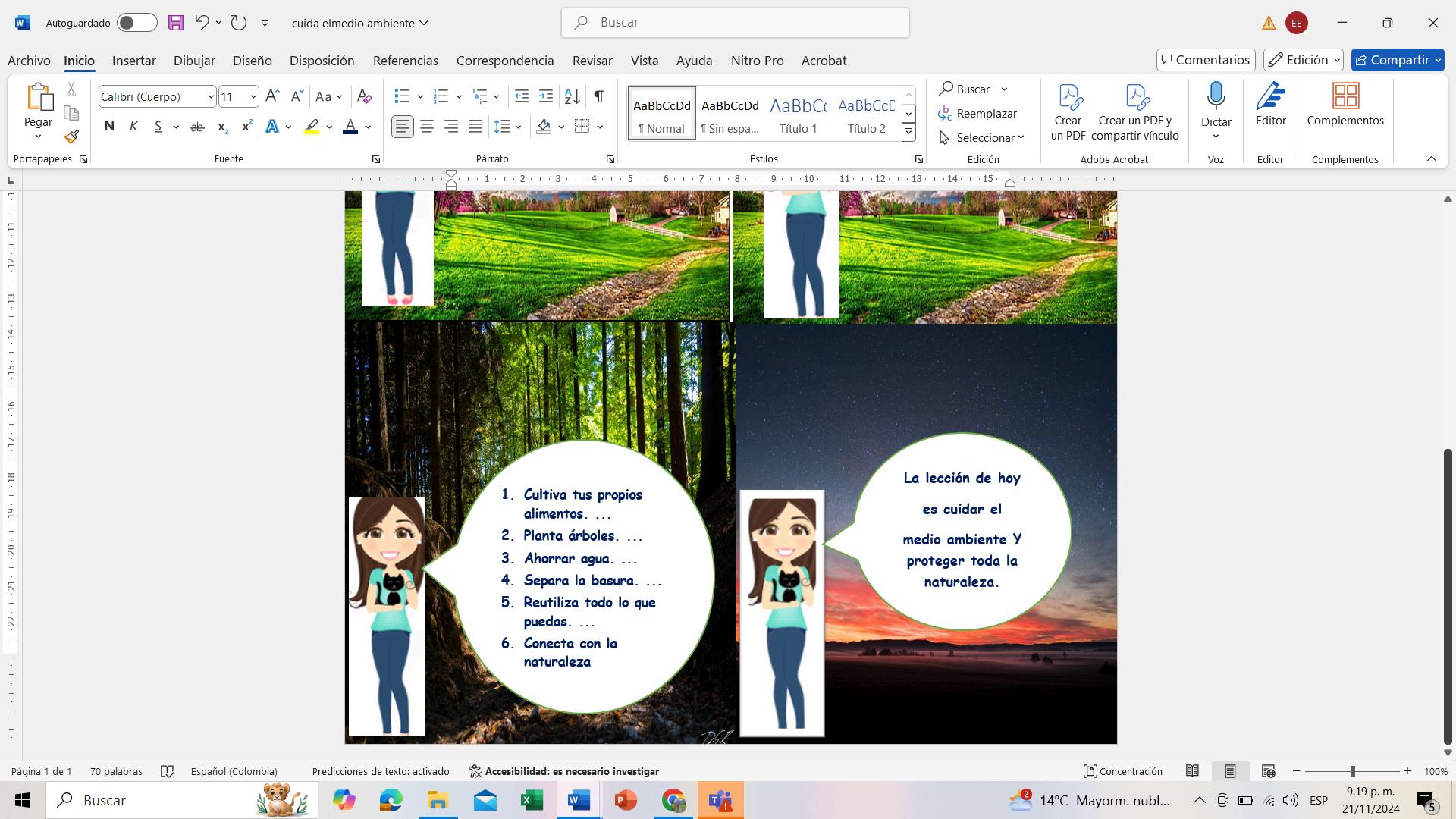Click the zoom slider in status bar
Viewport: 1456px width, 819px height.
click(1352, 771)
